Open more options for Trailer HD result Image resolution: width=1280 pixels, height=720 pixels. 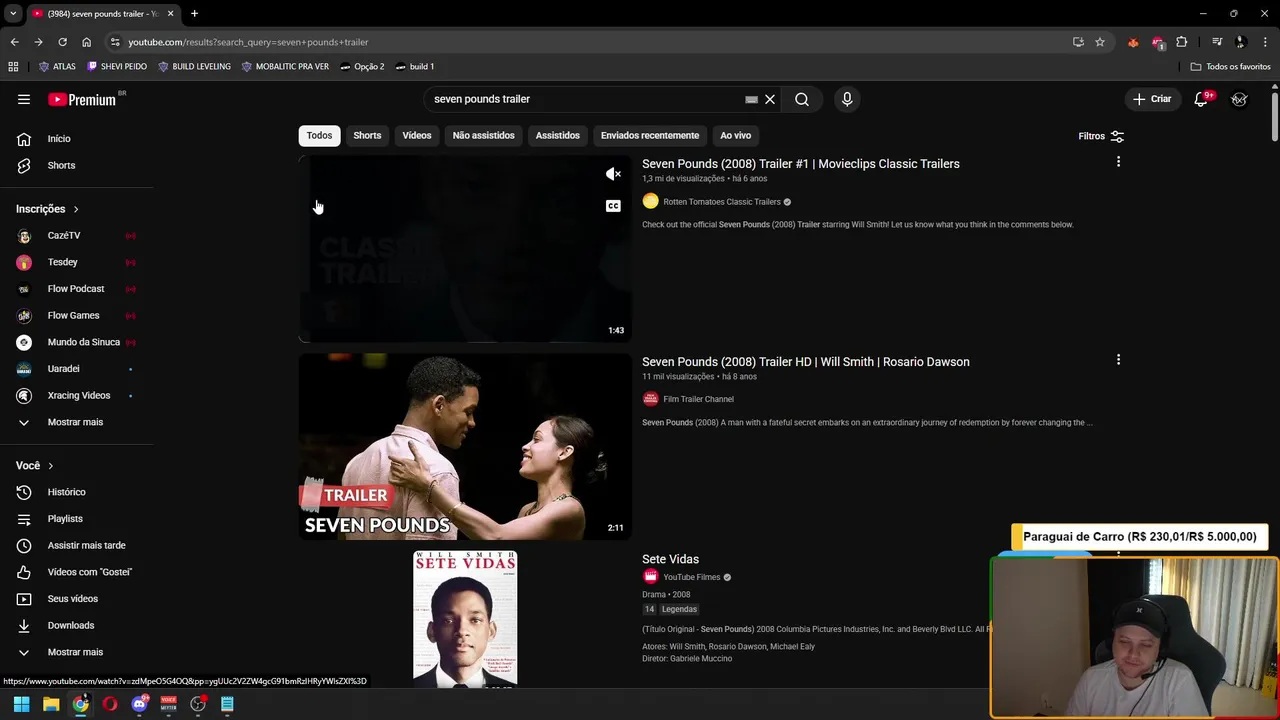[x=1118, y=360]
